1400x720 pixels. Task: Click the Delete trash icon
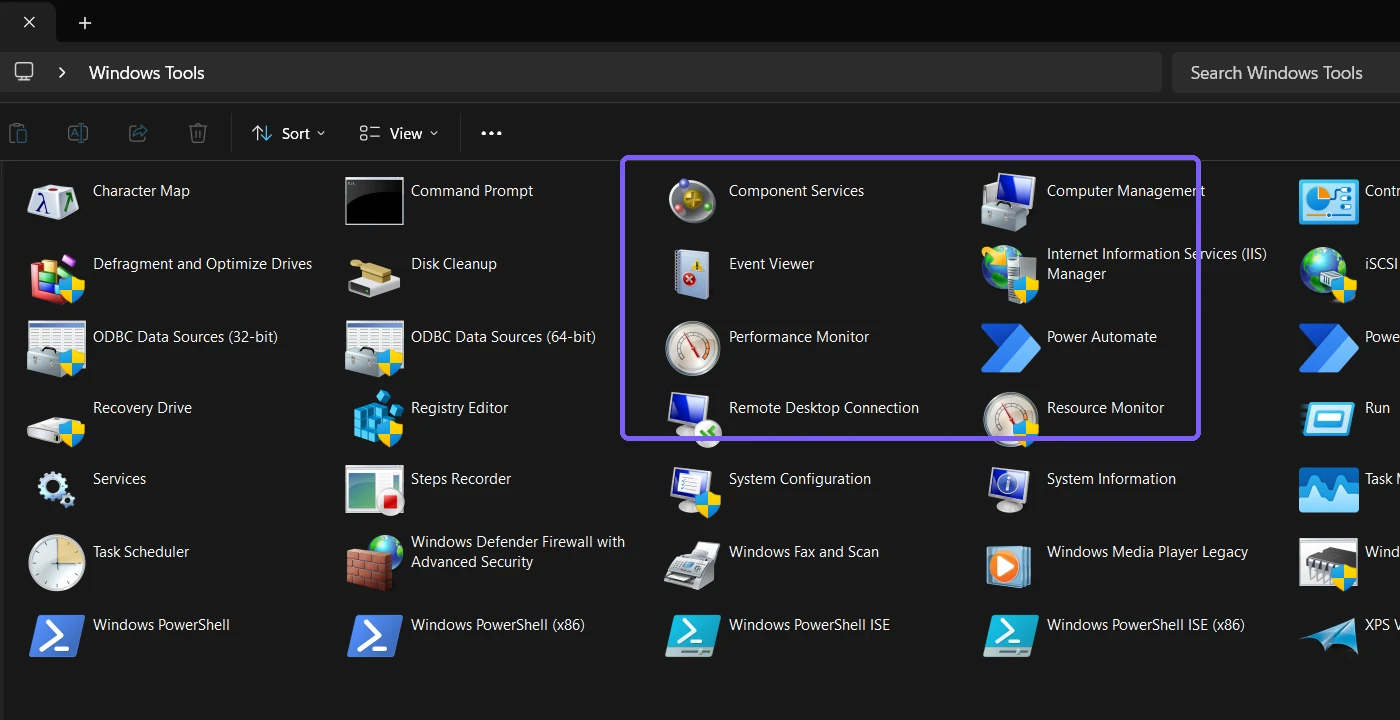click(198, 133)
